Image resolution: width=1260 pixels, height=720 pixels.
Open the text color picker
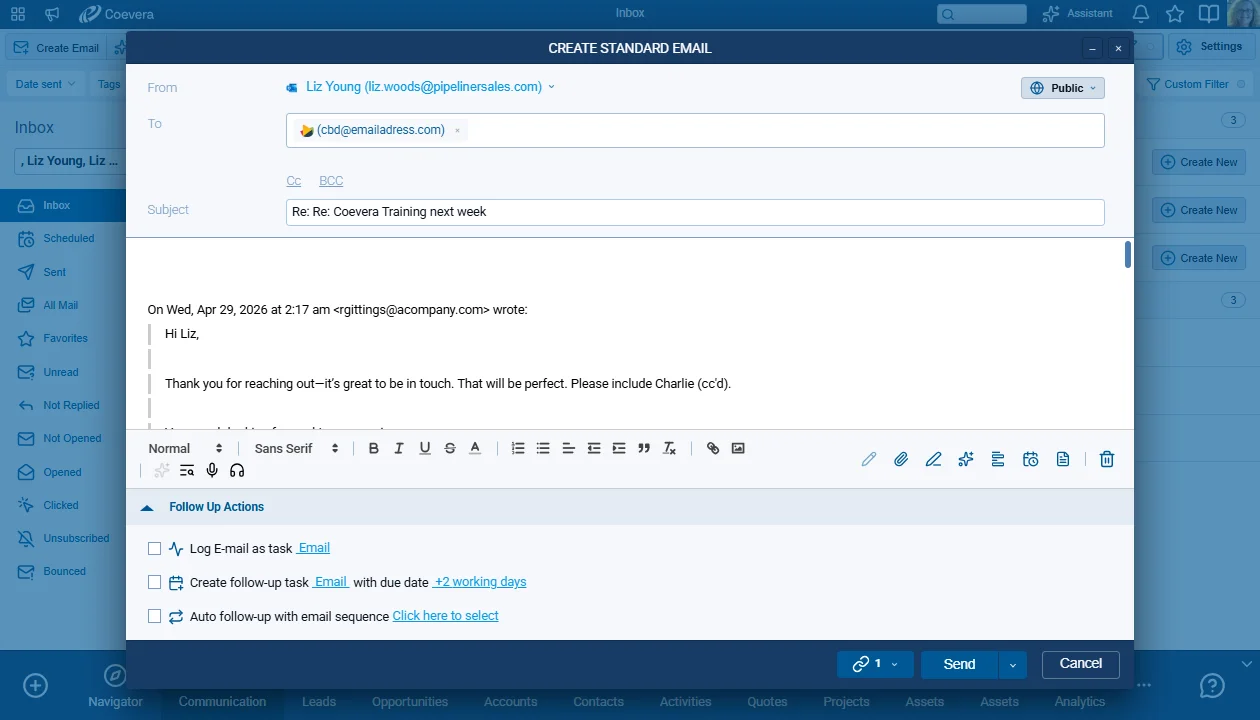point(476,448)
